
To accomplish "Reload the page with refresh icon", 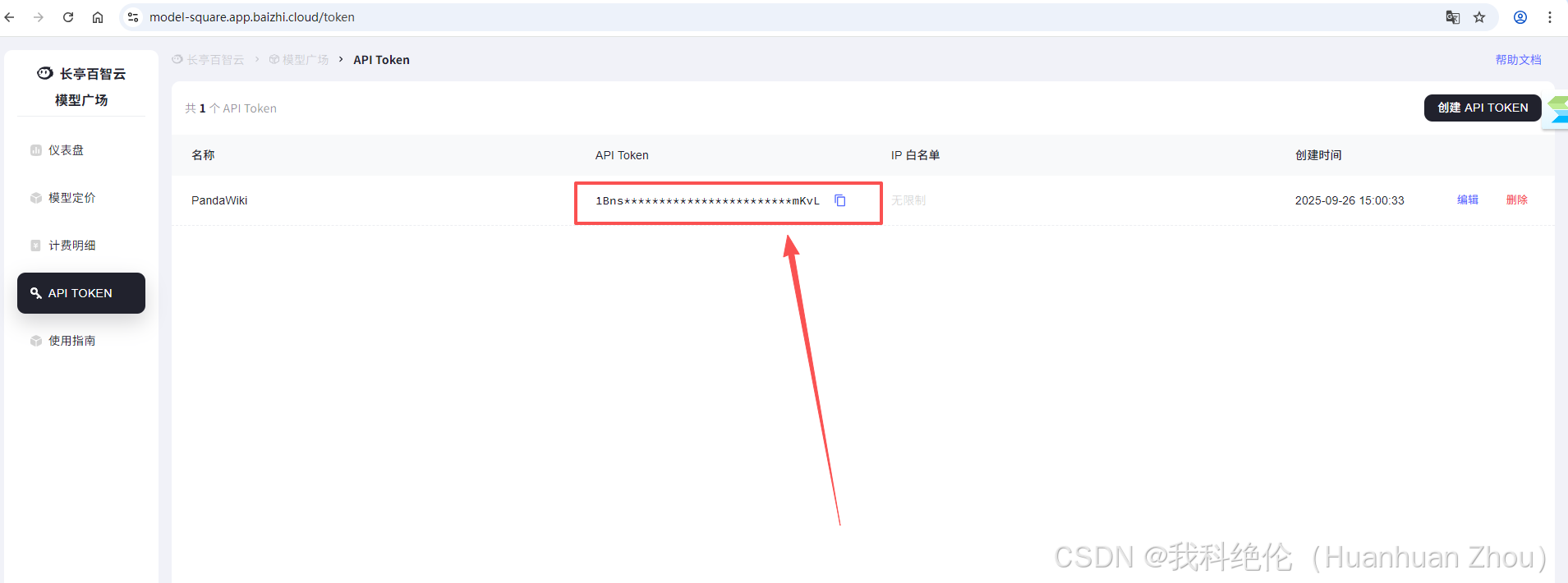I will 68,17.
